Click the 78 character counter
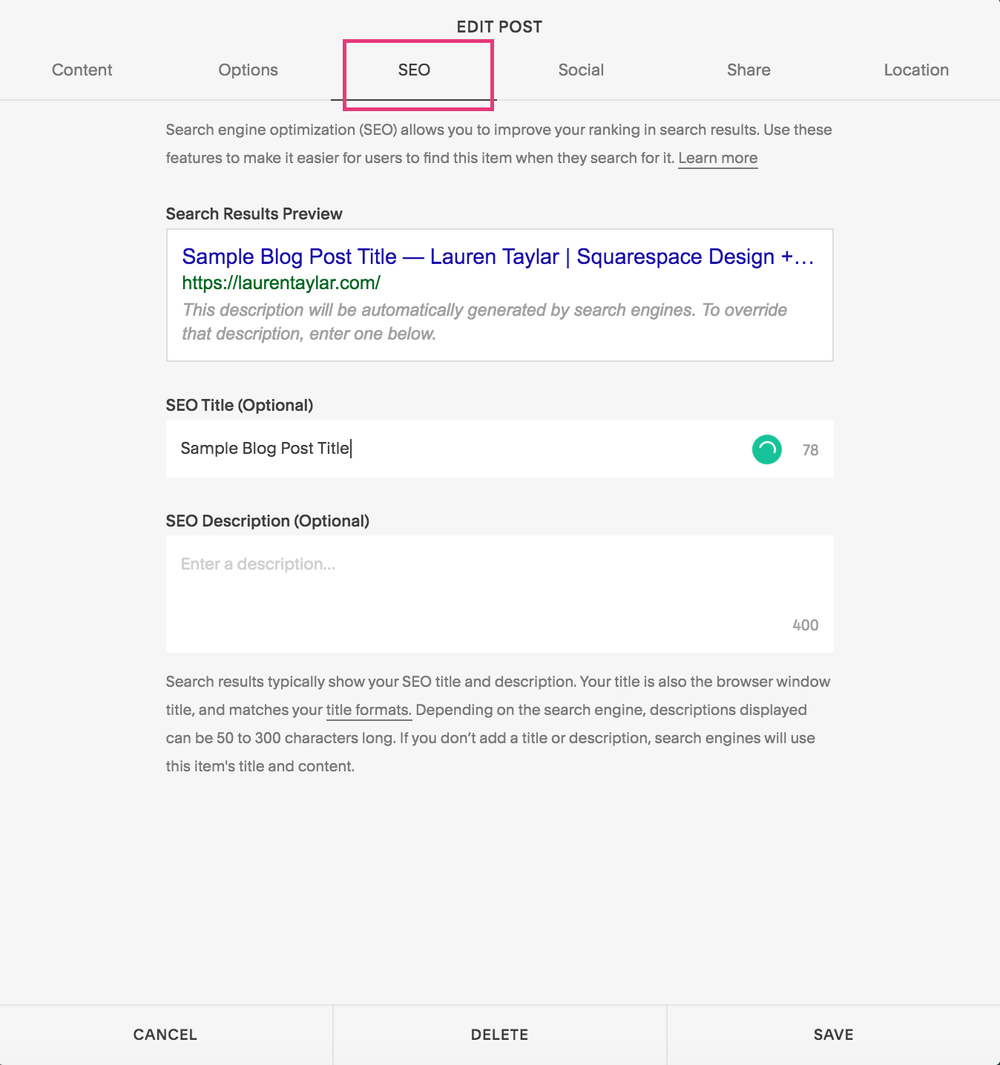 click(810, 449)
